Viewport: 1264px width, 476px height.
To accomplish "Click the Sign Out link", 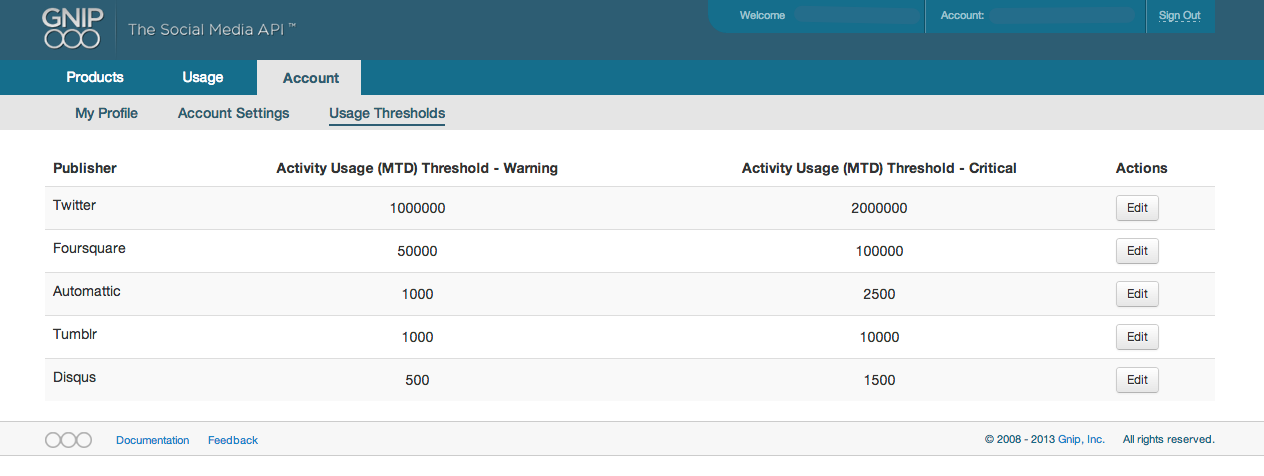I will (1179, 15).
